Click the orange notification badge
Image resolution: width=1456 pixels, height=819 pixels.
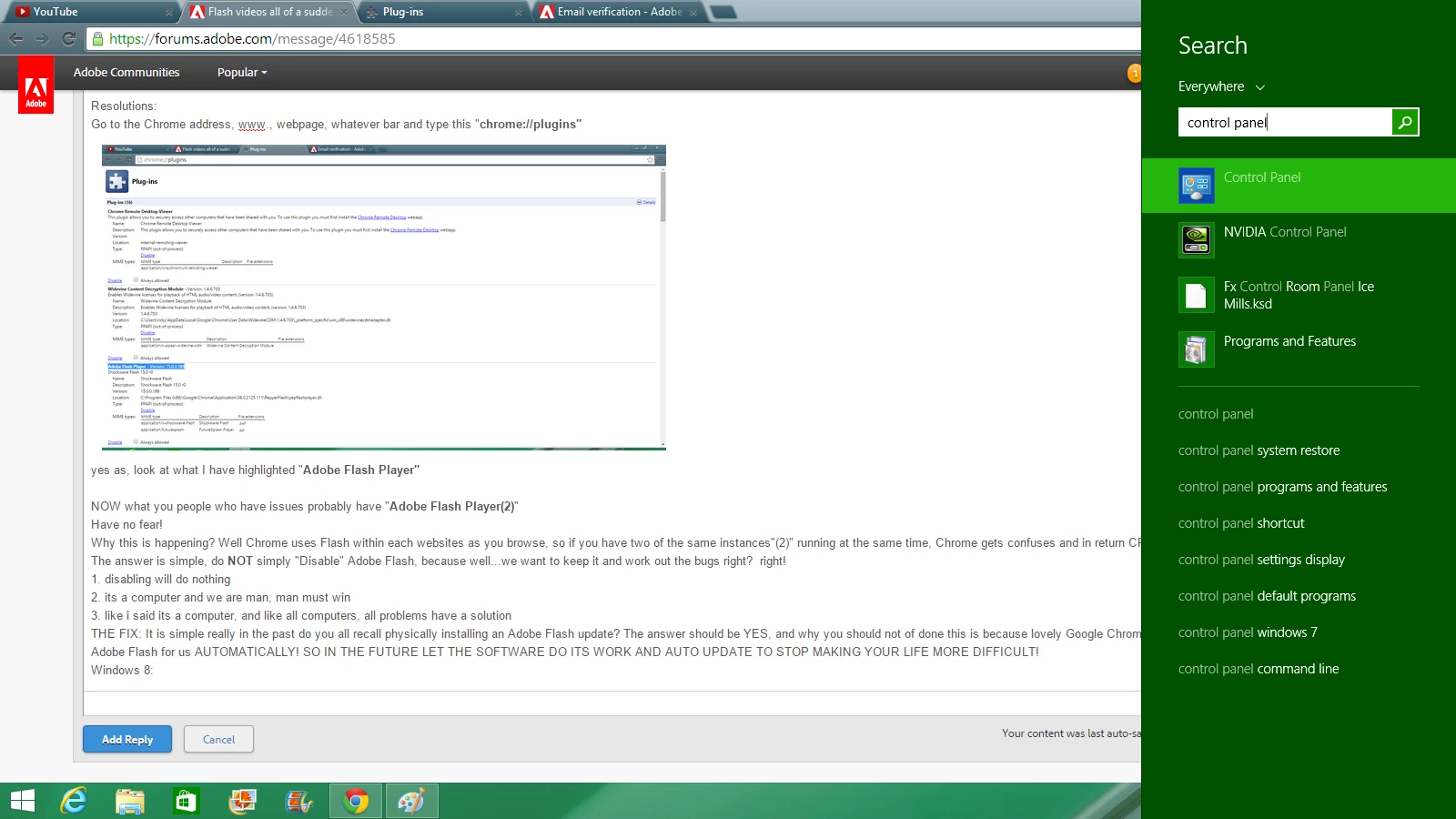click(1134, 73)
